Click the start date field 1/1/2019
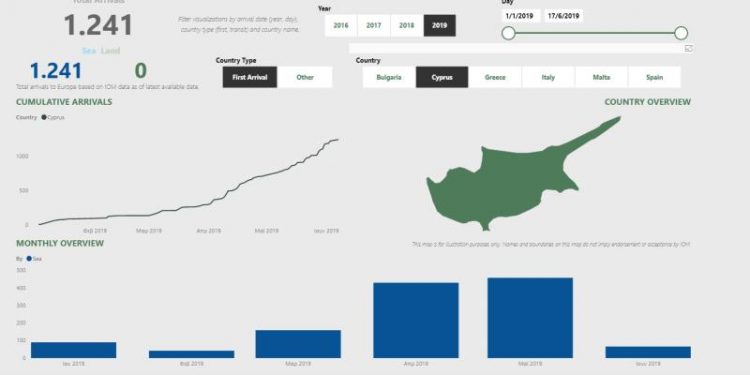 pos(521,16)
